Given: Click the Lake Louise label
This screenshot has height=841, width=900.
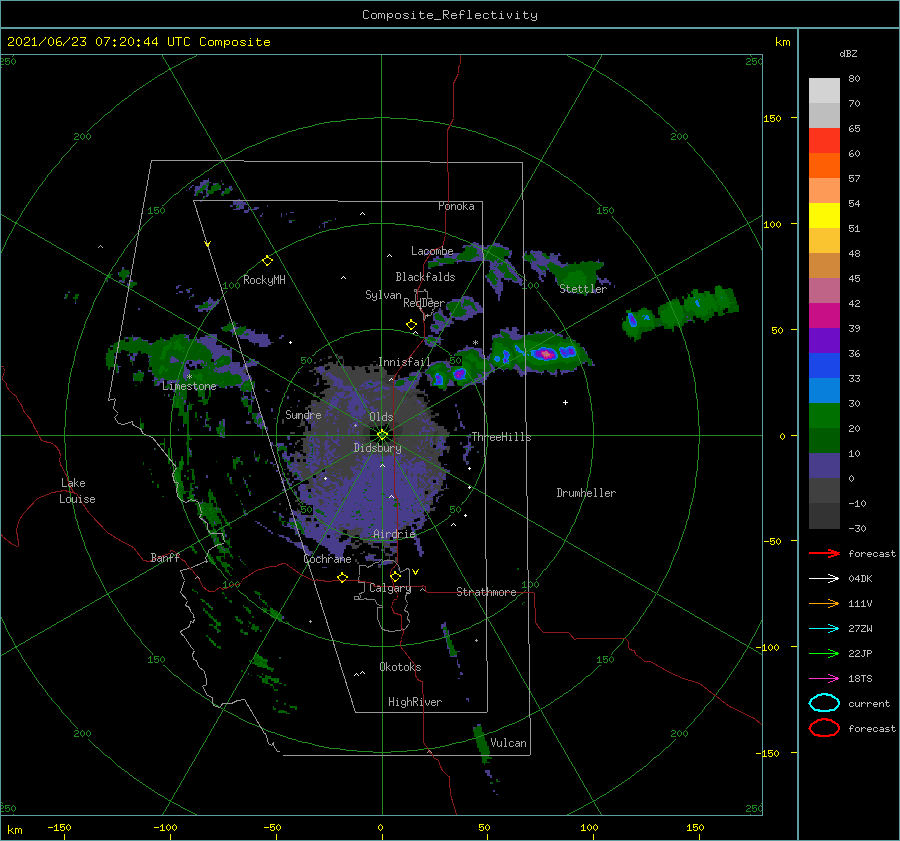Looking at the screenshot, I should (x=77, y=491).
